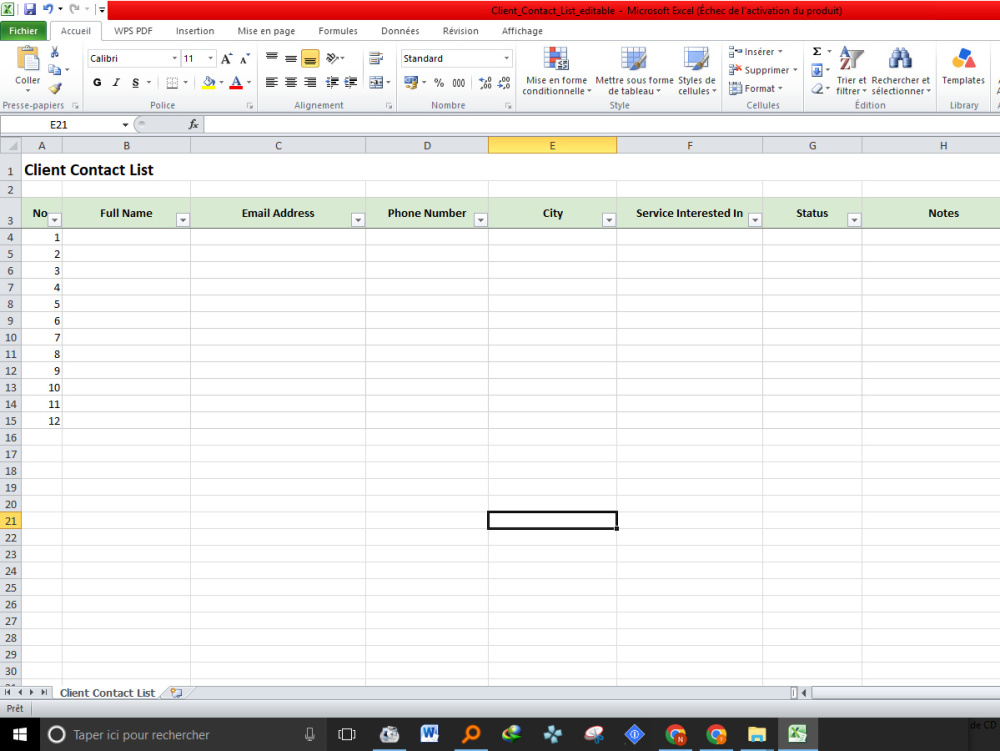Toggle top vertical alignment
1000x751 pixels.
click(272, 59)
